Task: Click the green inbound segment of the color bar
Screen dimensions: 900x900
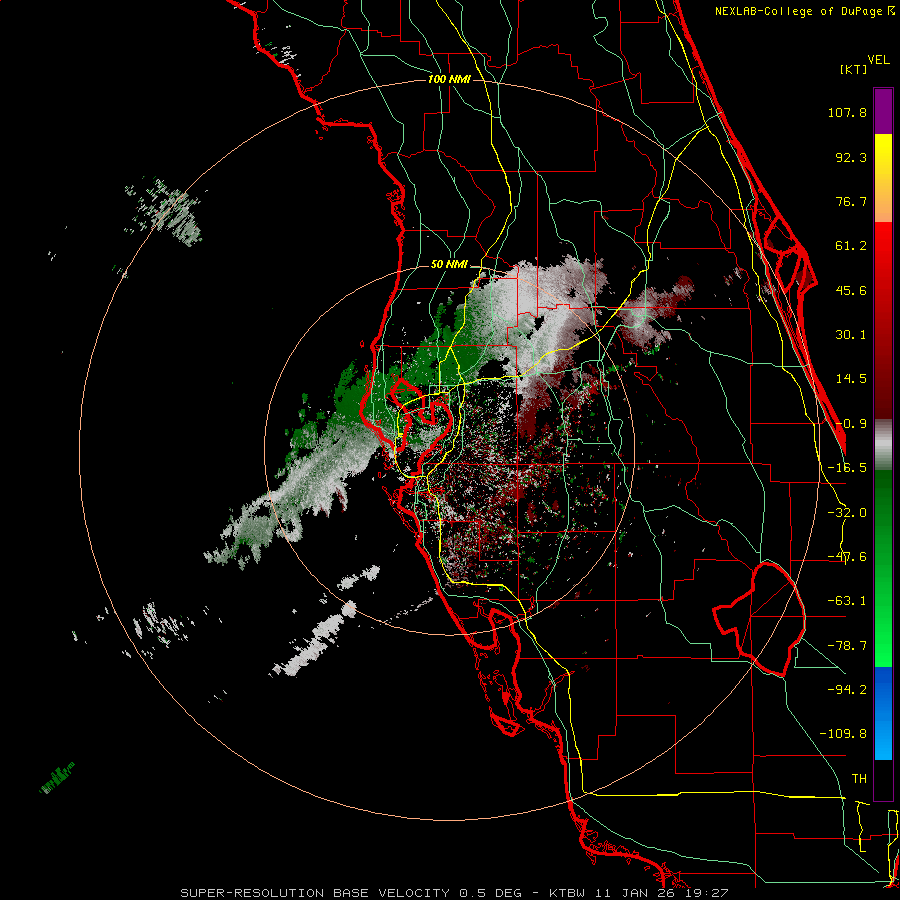Action: click(x=883, y=568)
